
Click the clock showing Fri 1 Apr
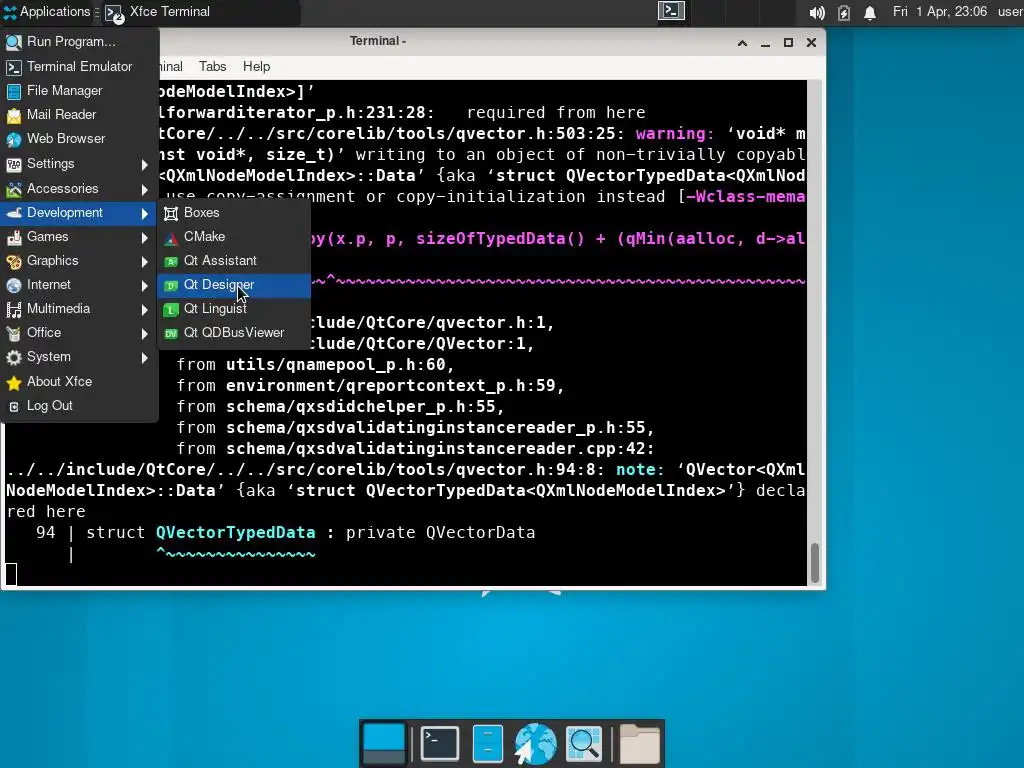940,12
